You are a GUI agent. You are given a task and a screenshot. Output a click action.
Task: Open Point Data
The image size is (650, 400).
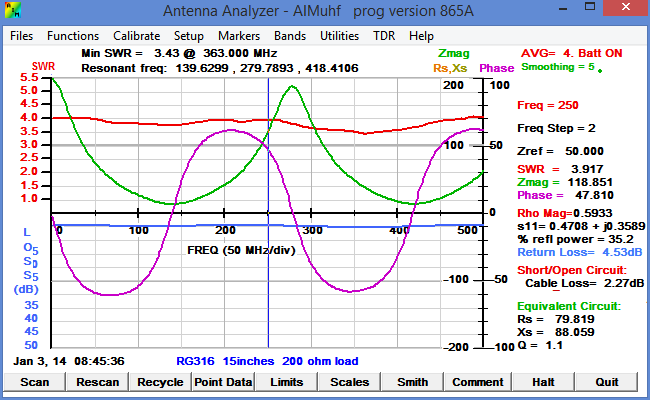coord(223,381)
